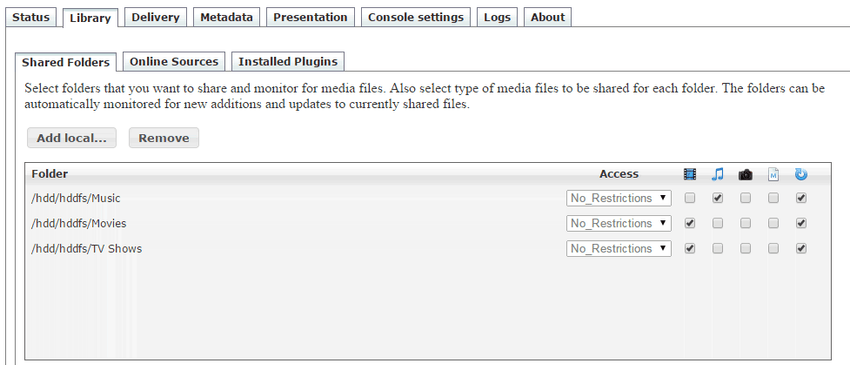Click the Add local... button

point(72,138)
